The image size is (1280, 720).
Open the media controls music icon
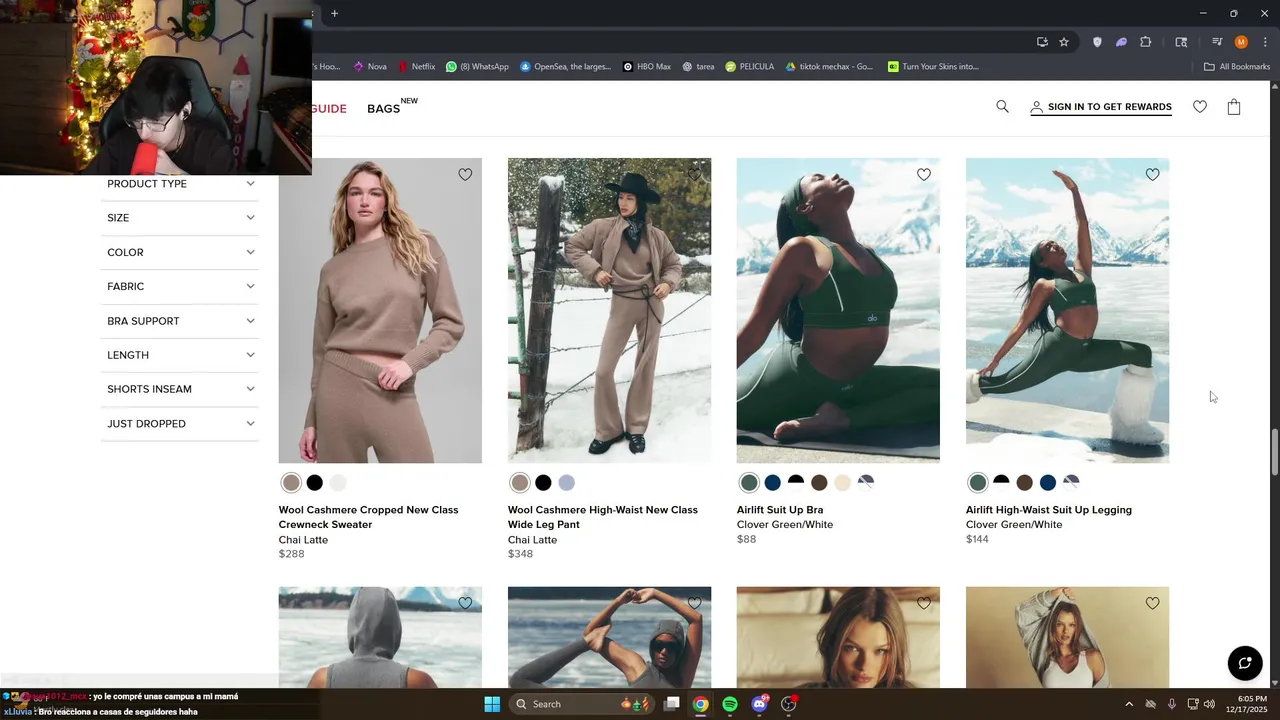click(1217, 42)
